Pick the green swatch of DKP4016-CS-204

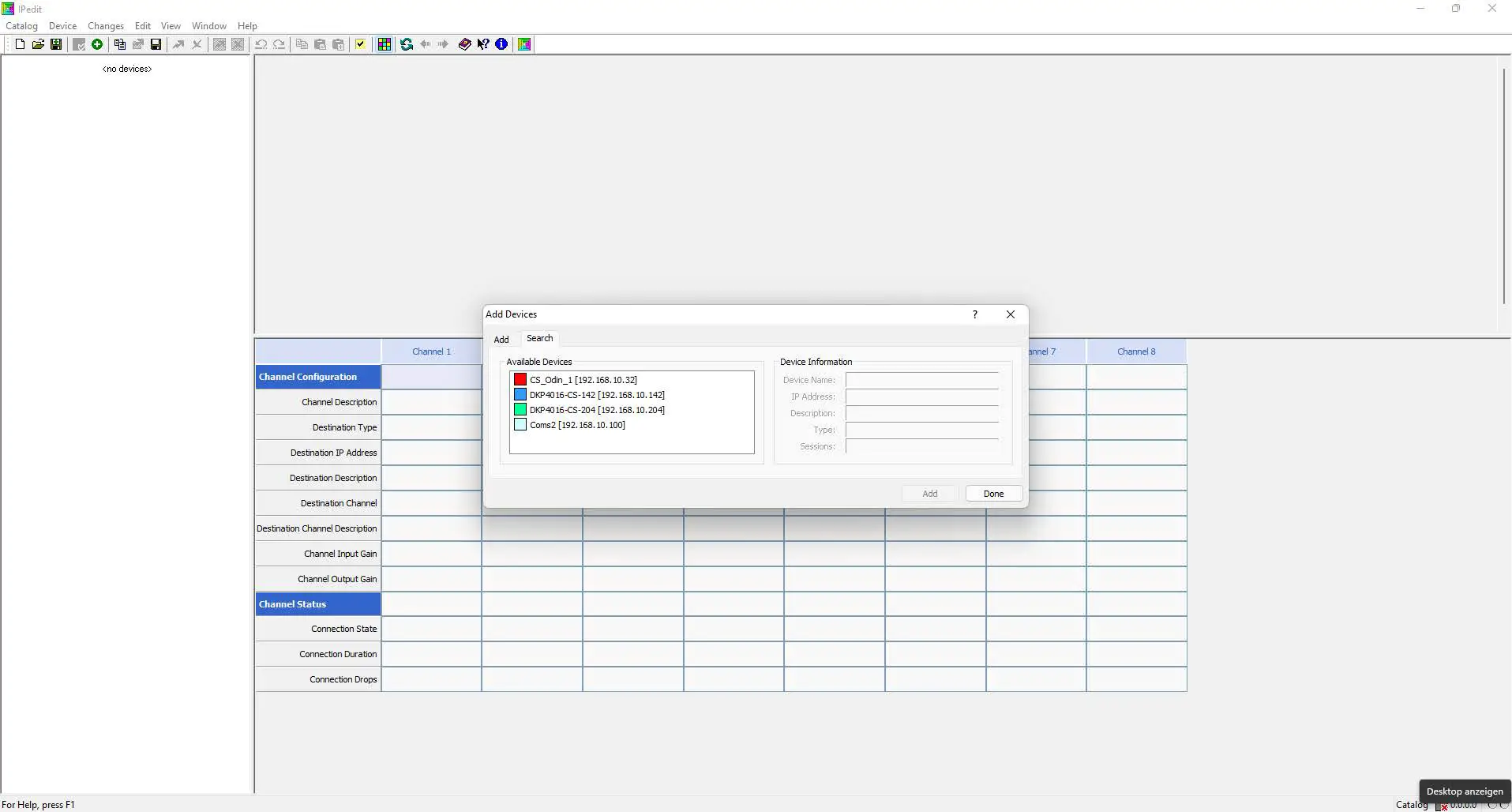(x=520, y=410)
